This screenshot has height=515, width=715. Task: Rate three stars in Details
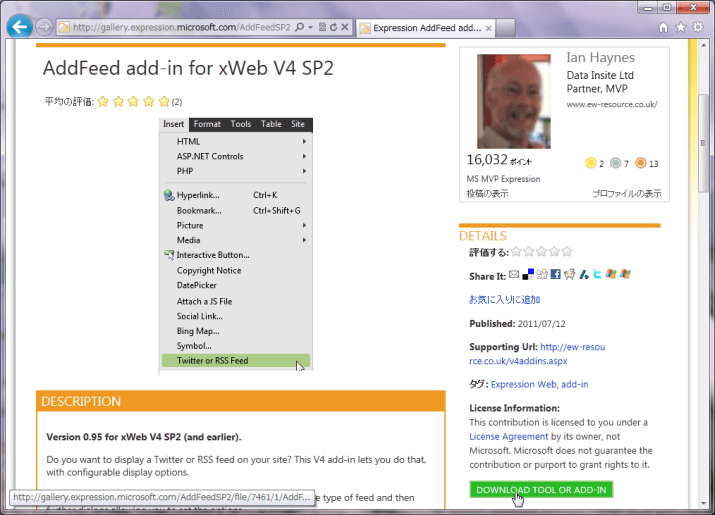coord(542,251)
